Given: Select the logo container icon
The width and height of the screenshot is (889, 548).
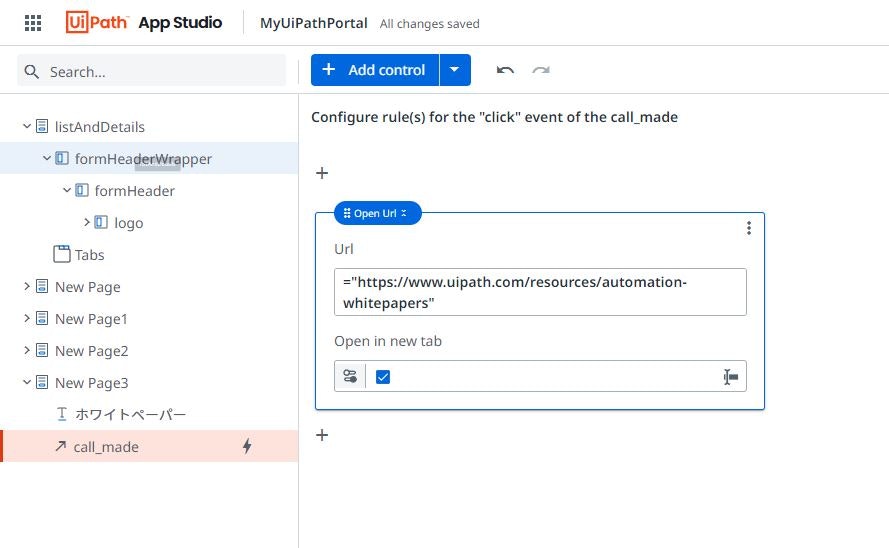Looking at the screenshot, I should click(101, 222).
